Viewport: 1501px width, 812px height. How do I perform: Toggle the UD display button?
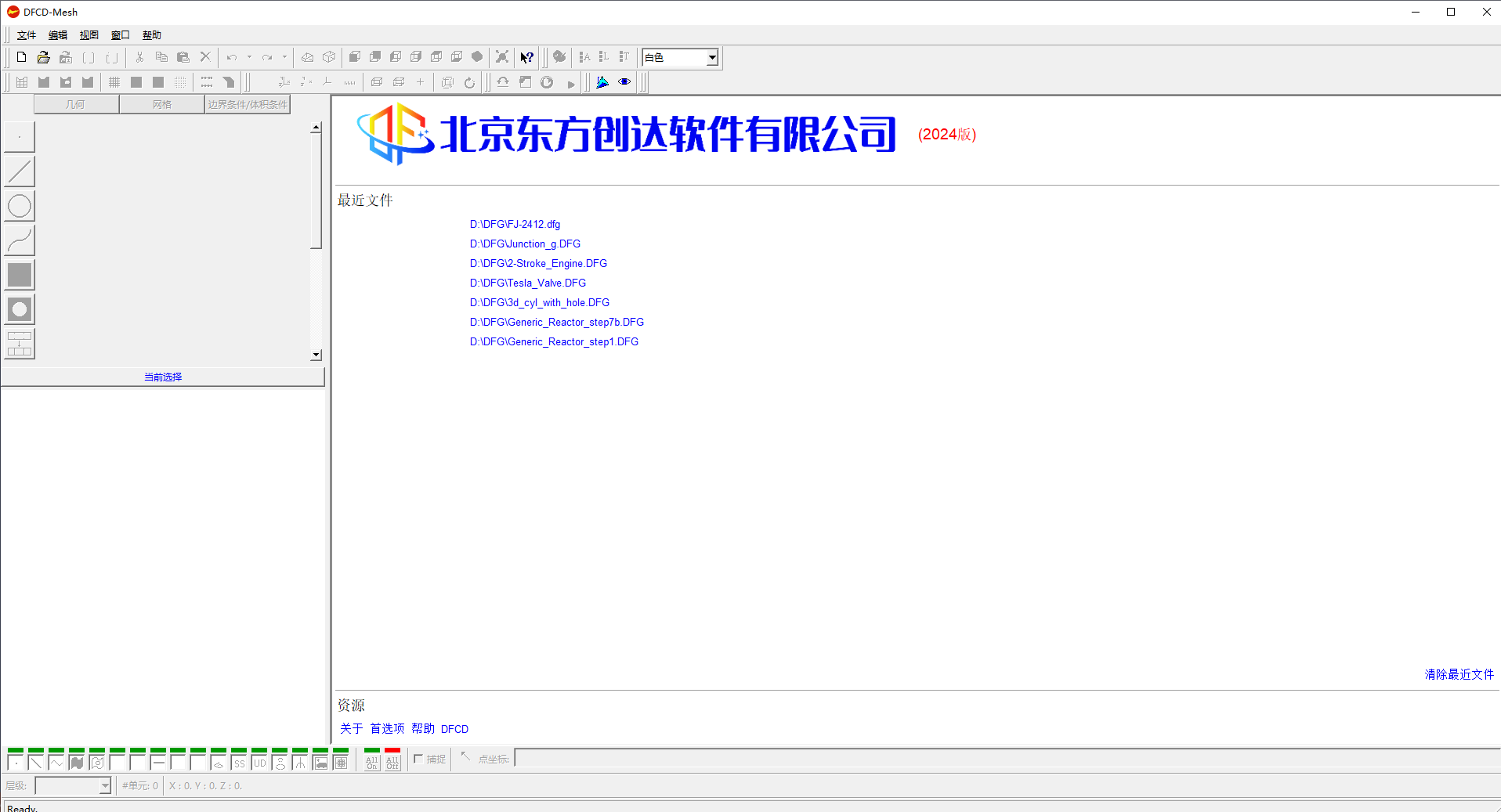point(260,761)
